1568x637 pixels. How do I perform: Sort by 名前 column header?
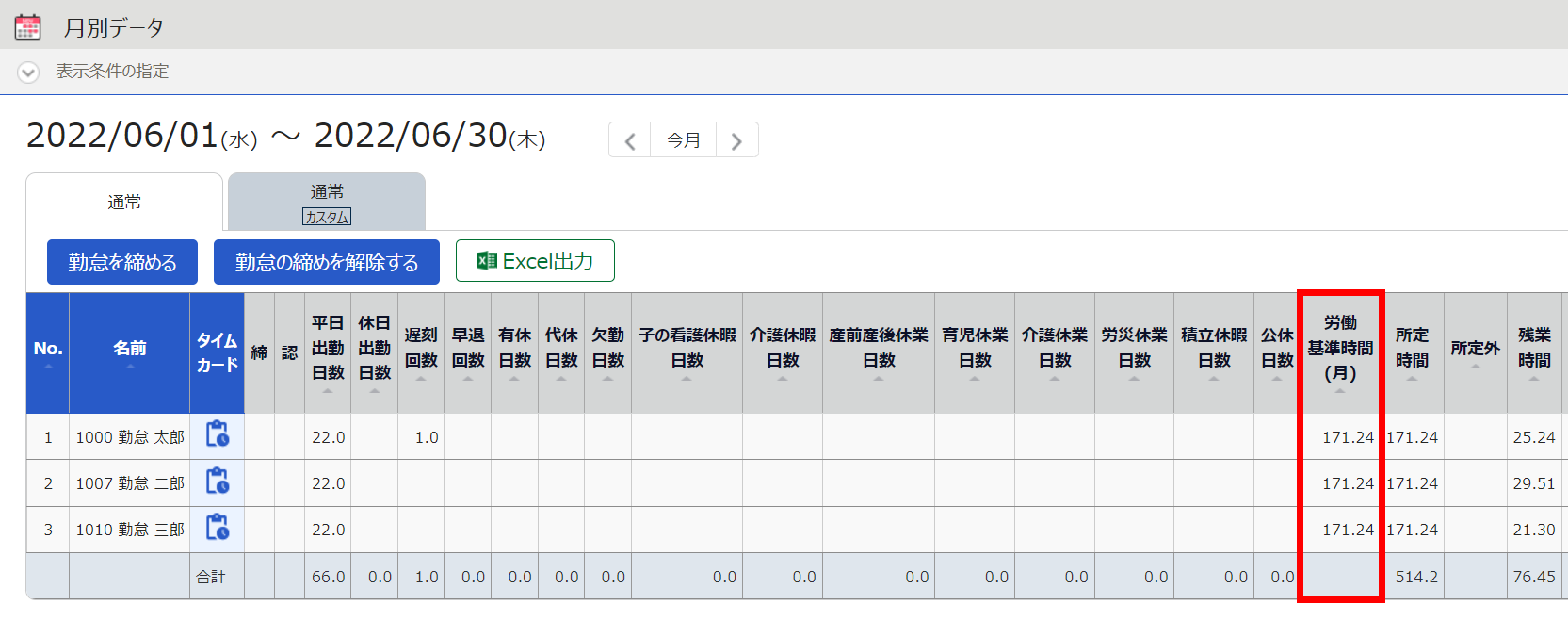[x=130, y=351]
